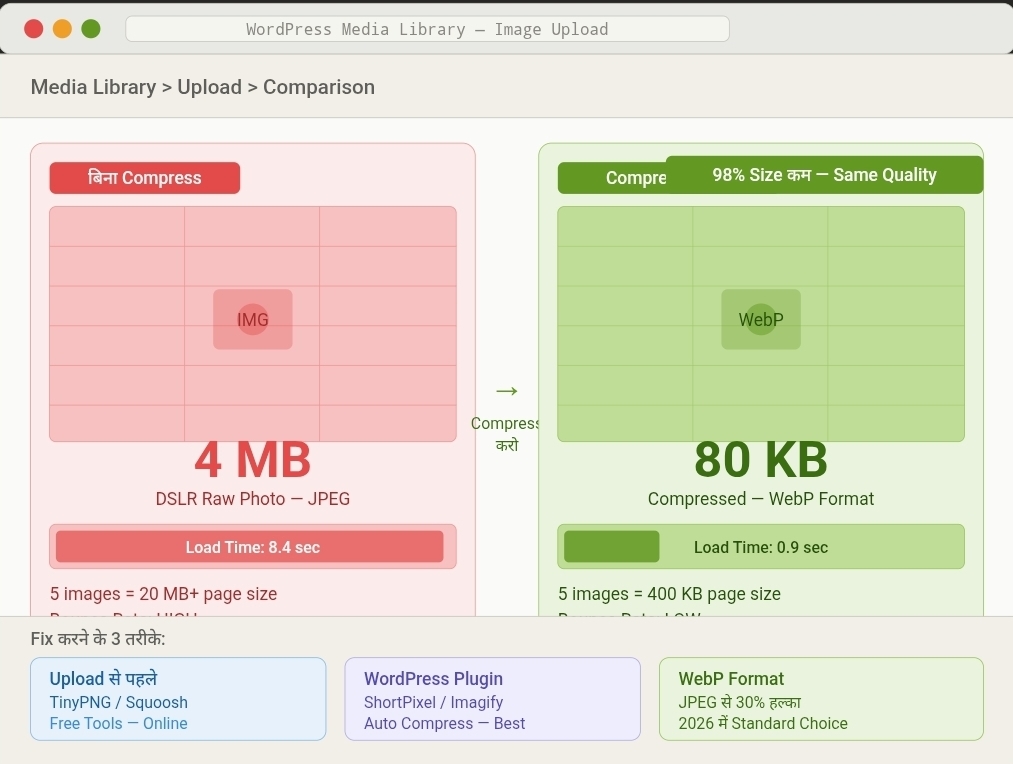Click Free Tools — Online link

pos(119,723)
